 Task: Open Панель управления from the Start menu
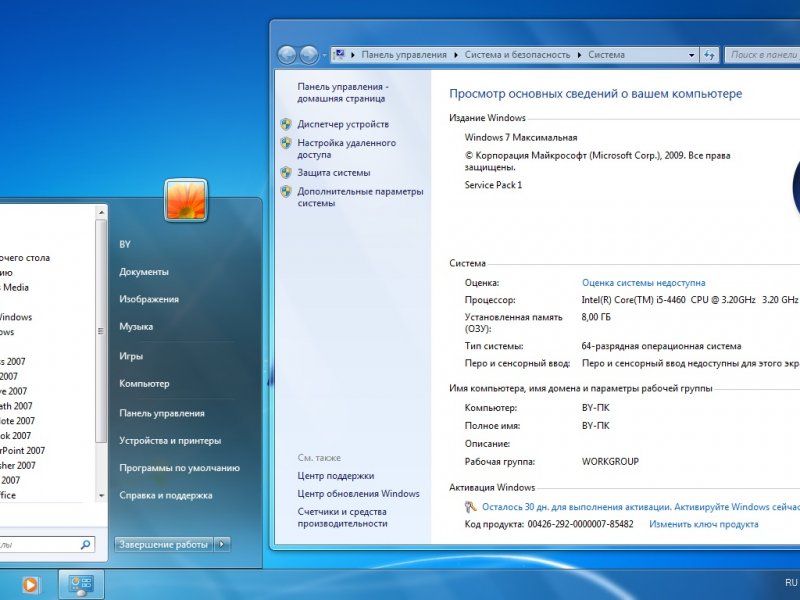click(162, 413)
